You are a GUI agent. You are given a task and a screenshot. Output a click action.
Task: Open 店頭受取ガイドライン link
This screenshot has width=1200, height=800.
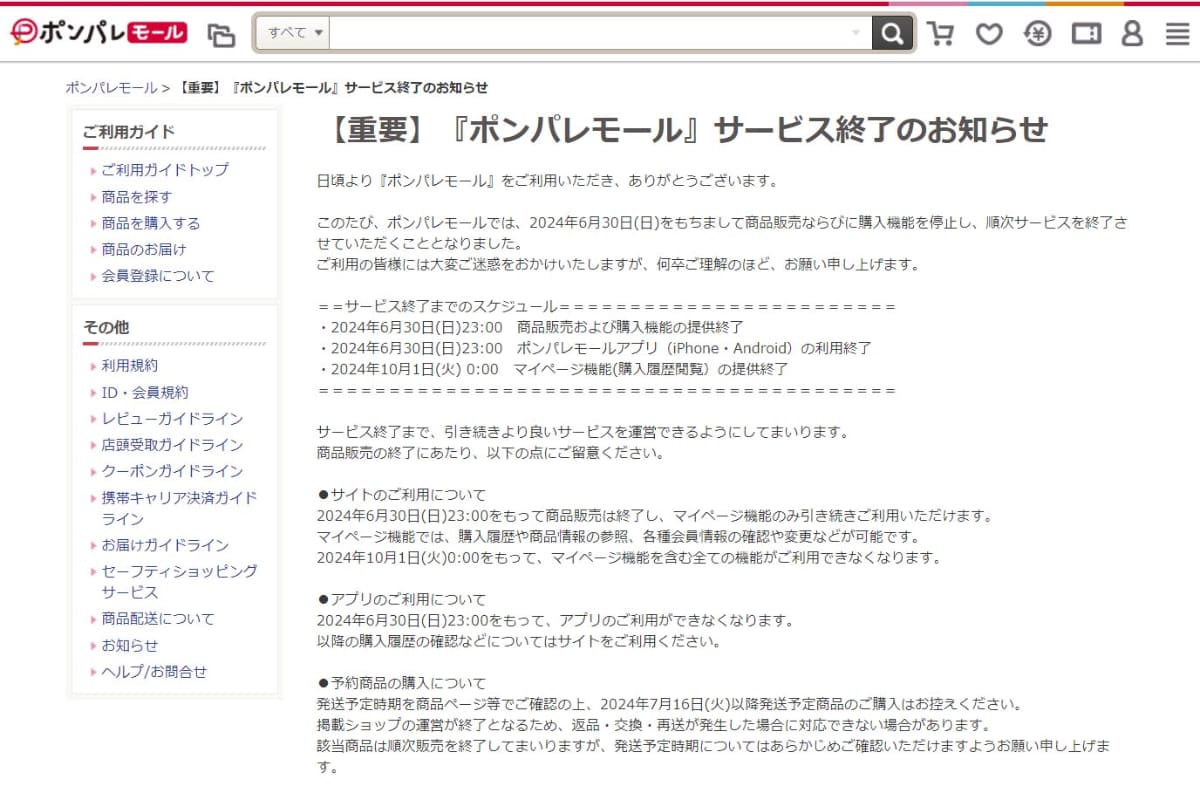point(172,445)
